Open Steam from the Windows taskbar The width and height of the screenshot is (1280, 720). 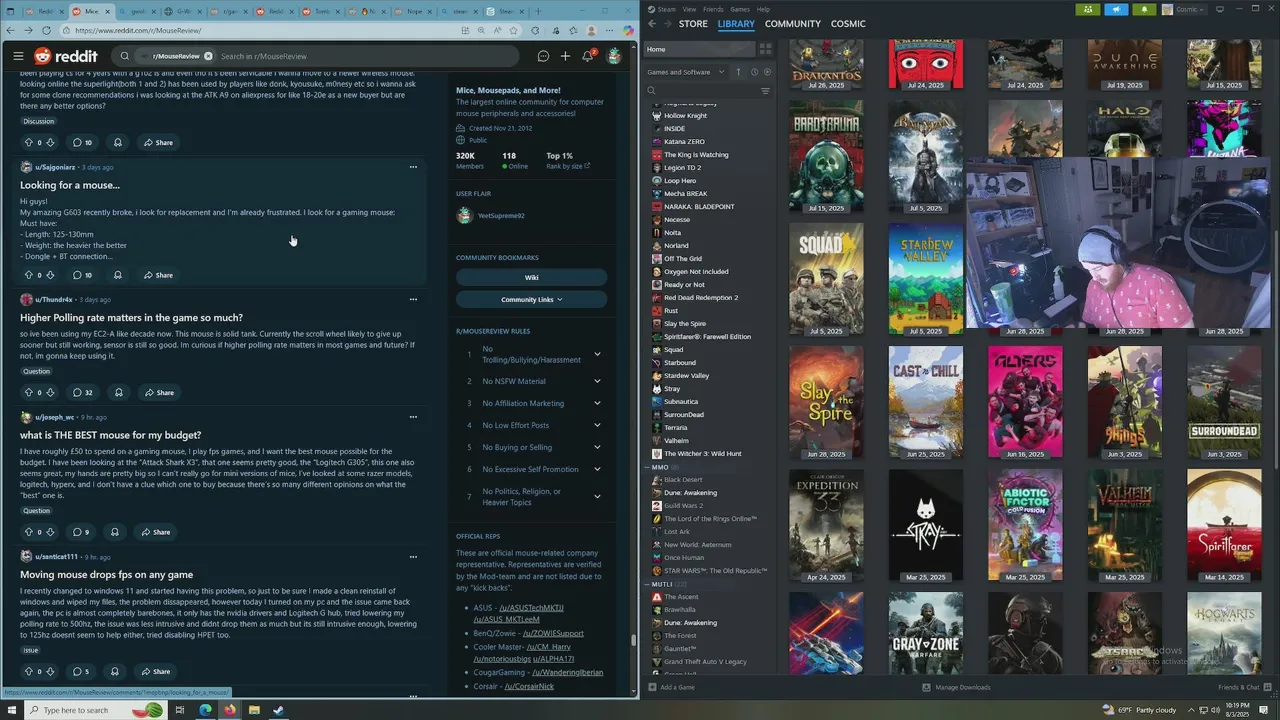point(278,710)
